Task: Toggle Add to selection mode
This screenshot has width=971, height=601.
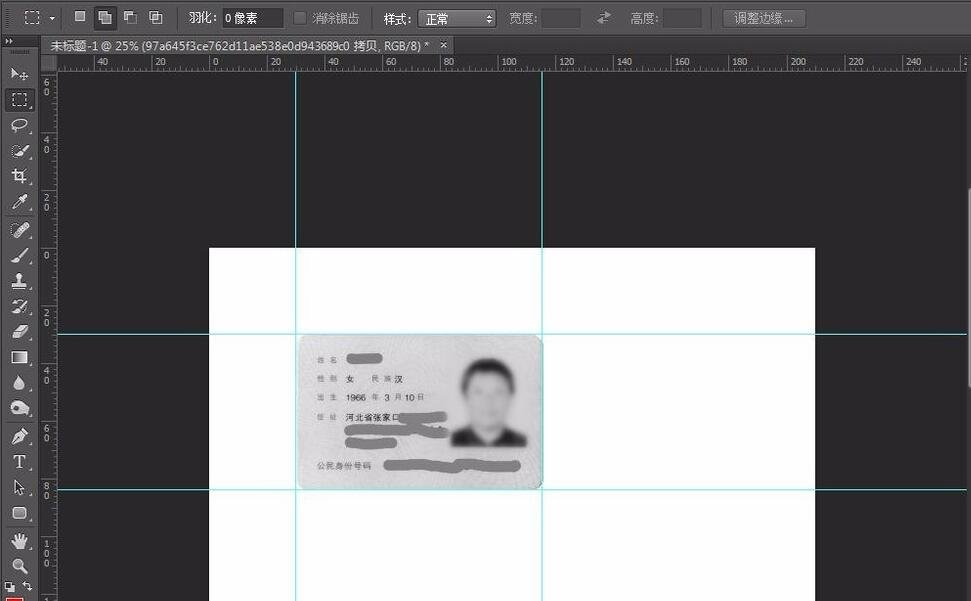Action: (x=103, y=16)
